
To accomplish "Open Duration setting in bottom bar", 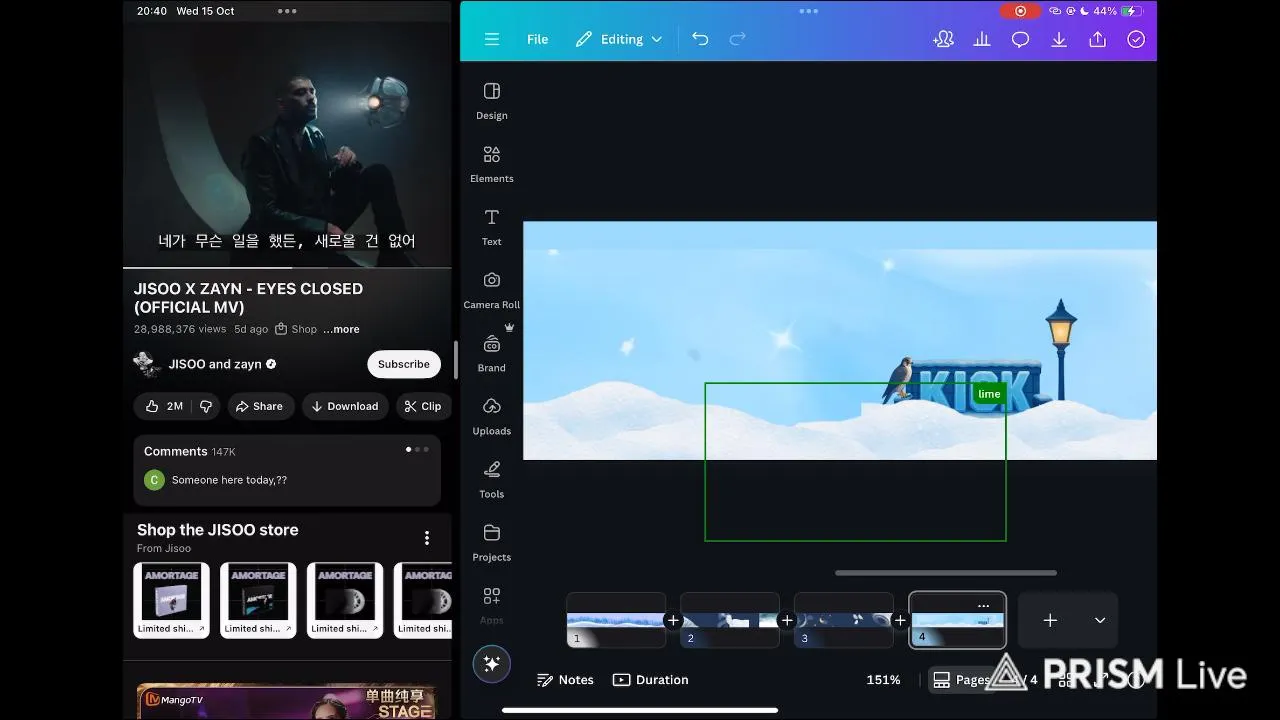I will click(x=650, y=680).
